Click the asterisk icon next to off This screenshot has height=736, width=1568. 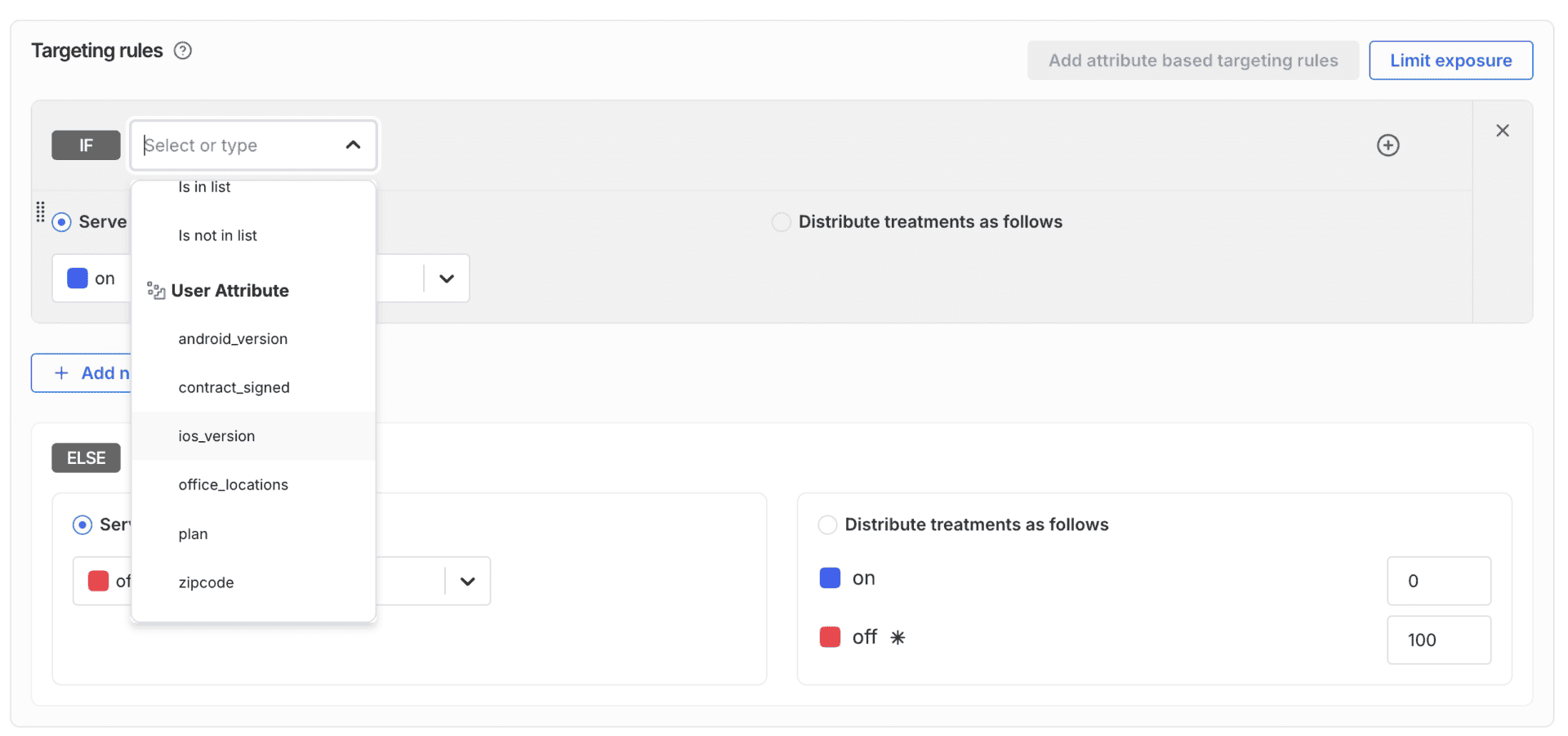point(898,637)
